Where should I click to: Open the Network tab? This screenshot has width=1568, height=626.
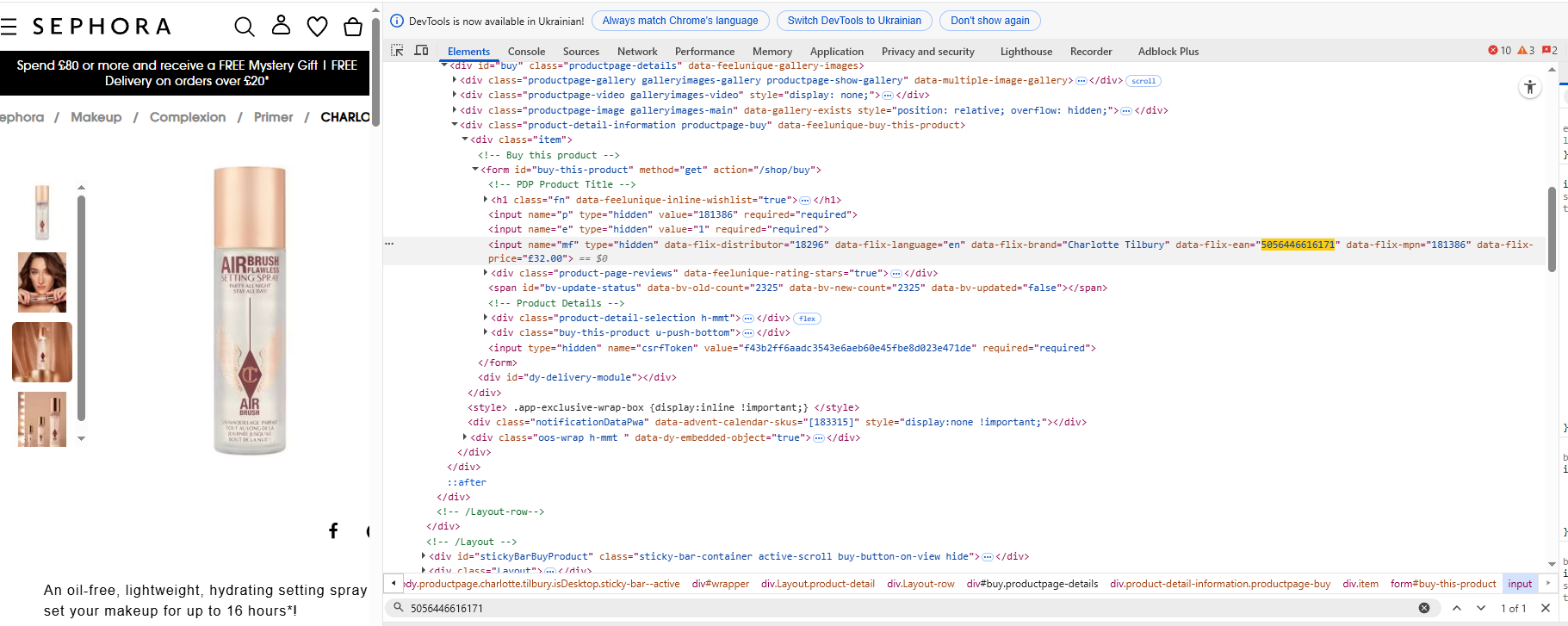tap(637, 52)
